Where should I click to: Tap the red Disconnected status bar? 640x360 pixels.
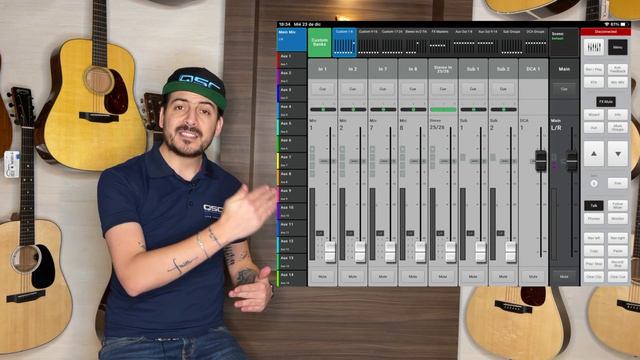pyautogui.click(x=605, y=31)
